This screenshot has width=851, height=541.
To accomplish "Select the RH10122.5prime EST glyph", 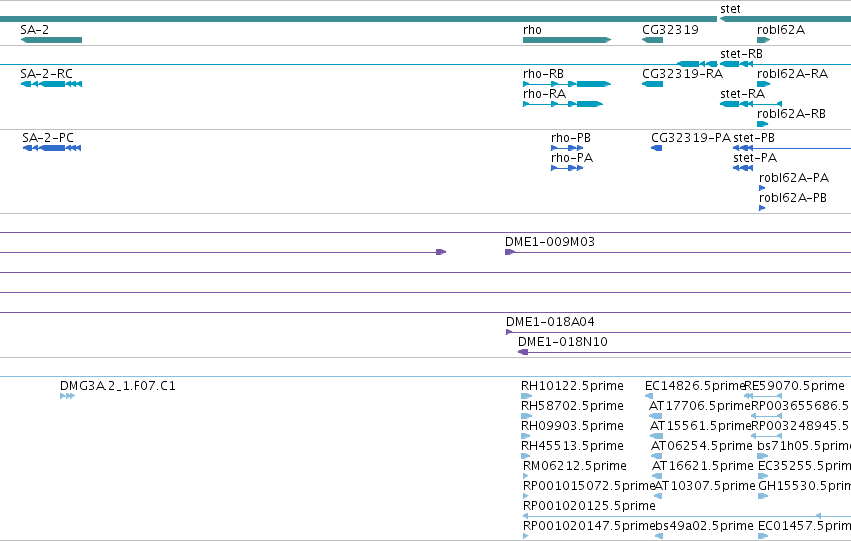I will pos(526,396).
